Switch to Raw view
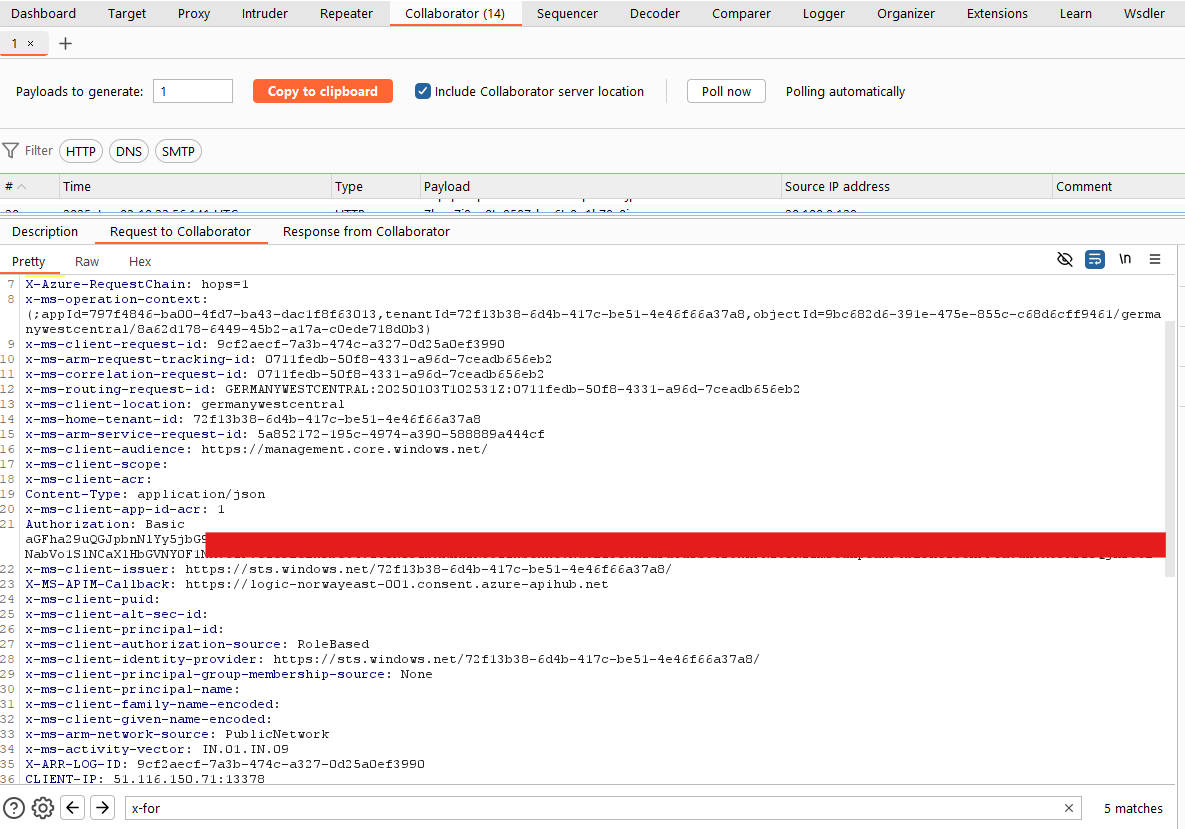This screenshot has width=1185, height=829. pos(87,261)
